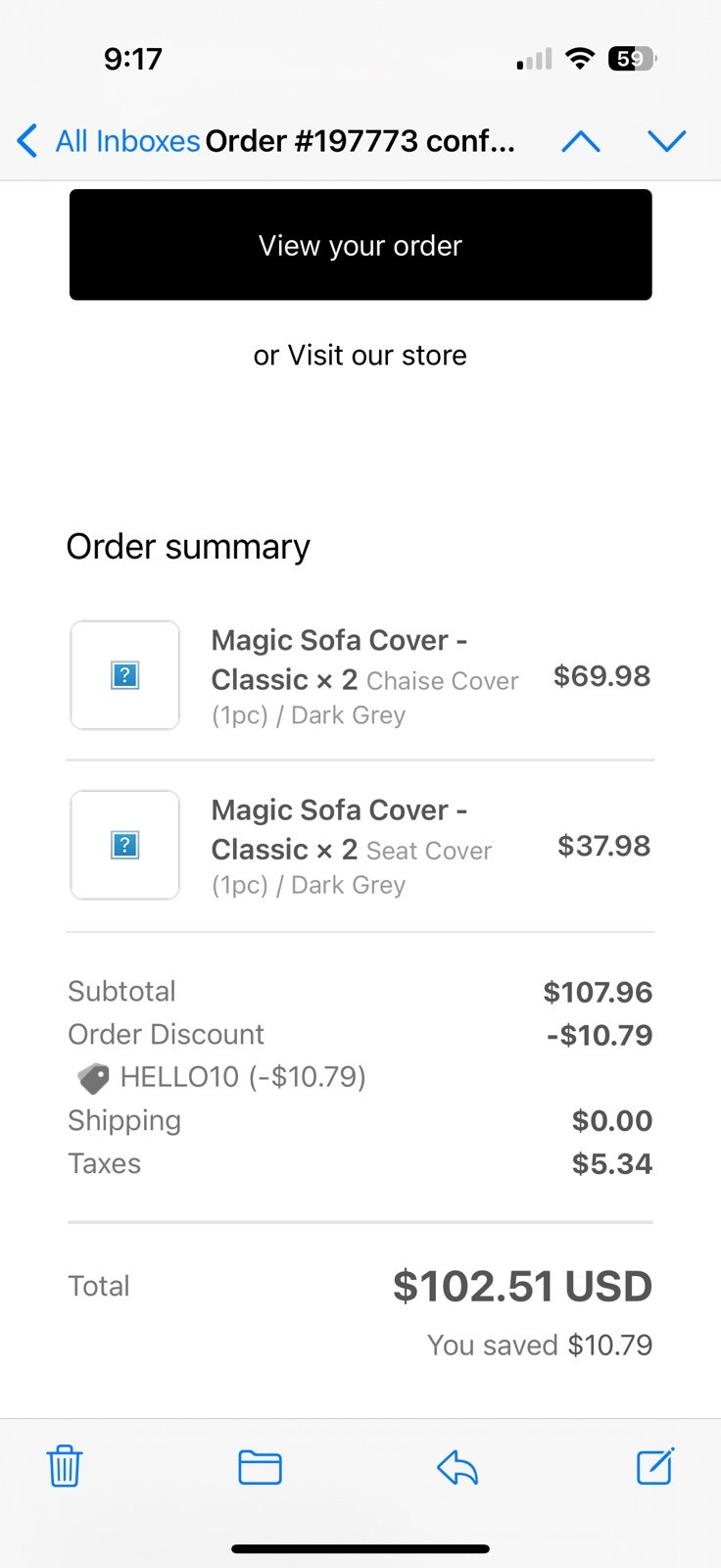This screenshot has width=721, height=1568.
Task: Tap the HELLO10 discount tag icon
Action: tap(94, 1079)
